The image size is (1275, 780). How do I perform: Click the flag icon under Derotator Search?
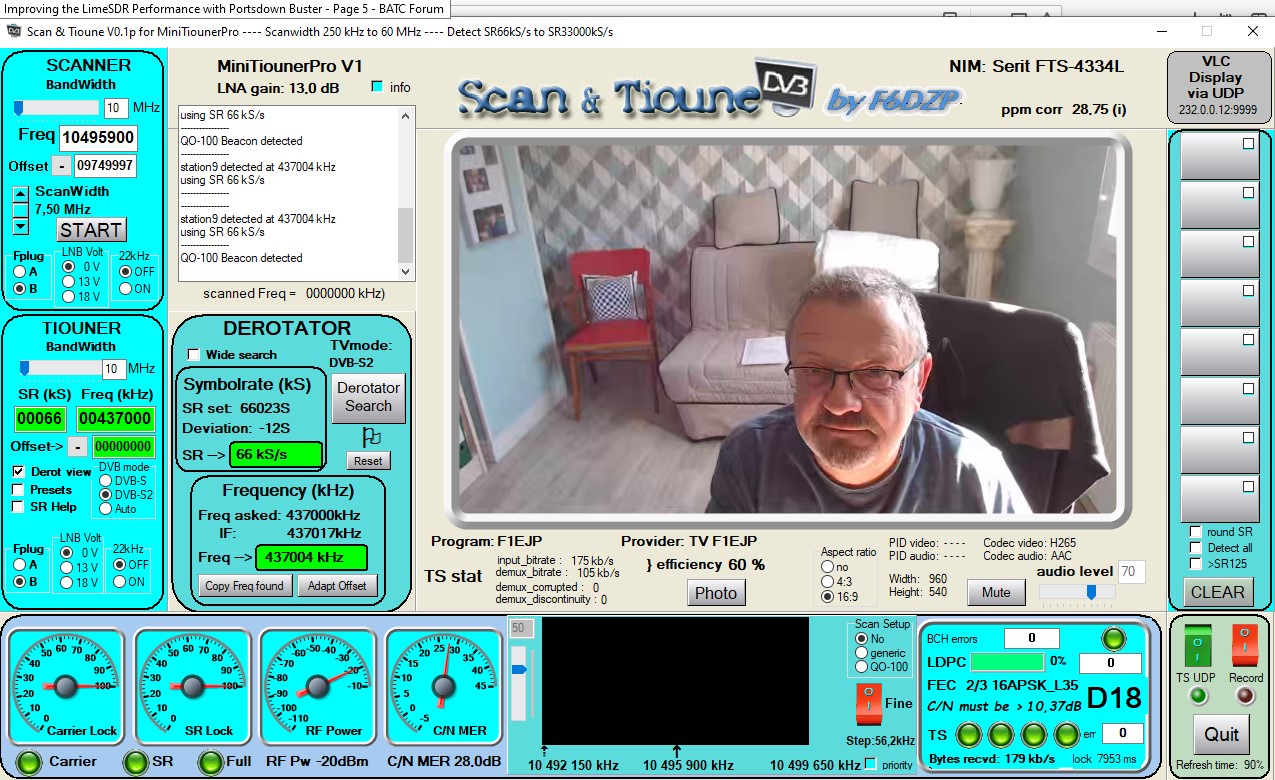370,437
